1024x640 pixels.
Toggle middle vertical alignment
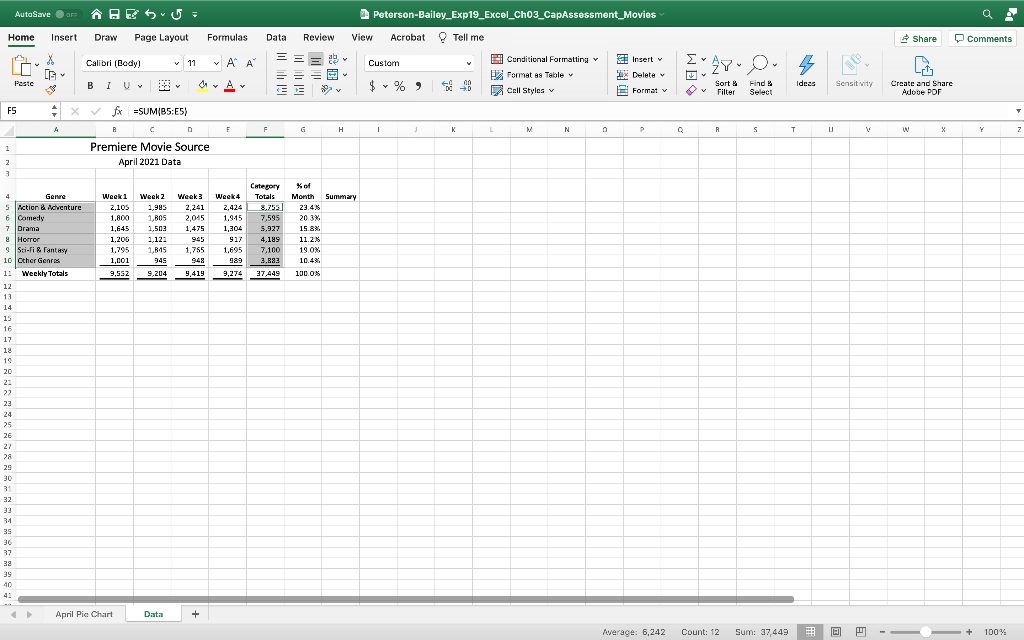(299, 59)
